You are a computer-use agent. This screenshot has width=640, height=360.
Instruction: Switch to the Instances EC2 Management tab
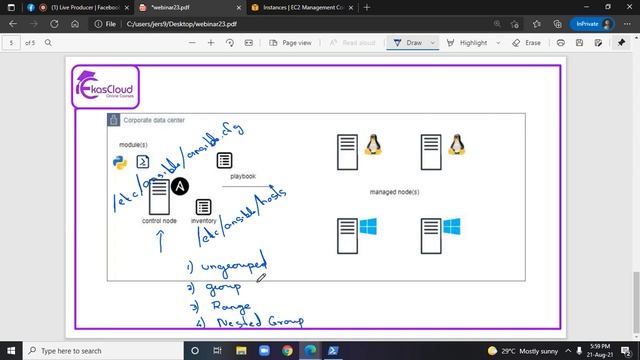pyautogui.click(x=302, y=7)
